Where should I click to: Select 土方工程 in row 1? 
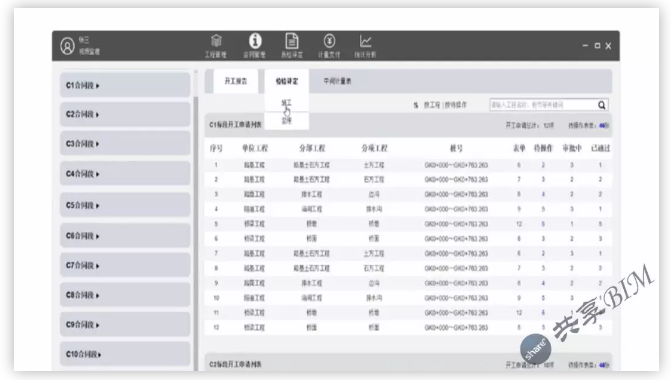tap(374, 165)
